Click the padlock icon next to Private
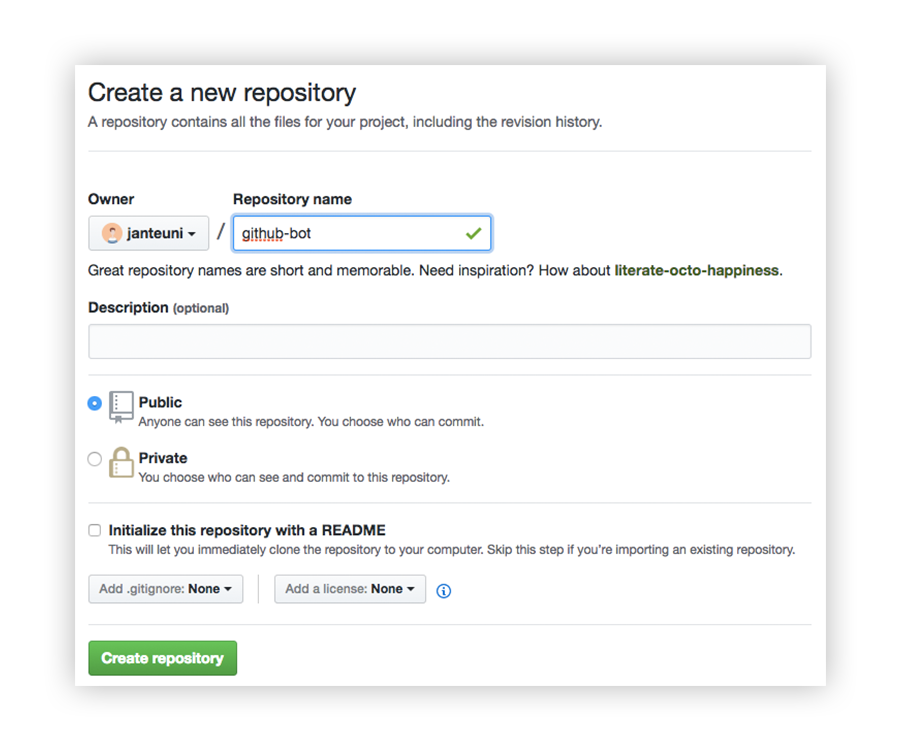Image resolution: width=900 pixels, height=750 pixels. coord(120,463)
